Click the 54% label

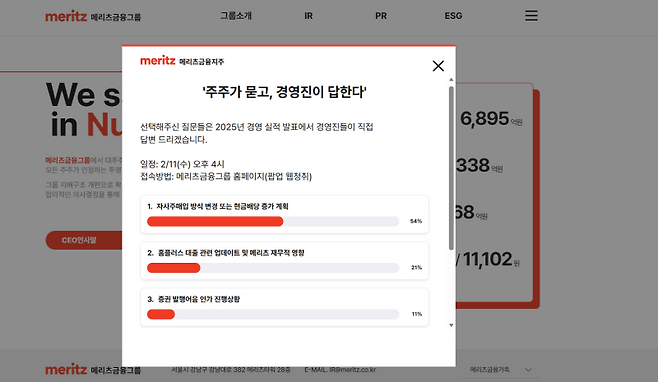[x=416, y=221]
